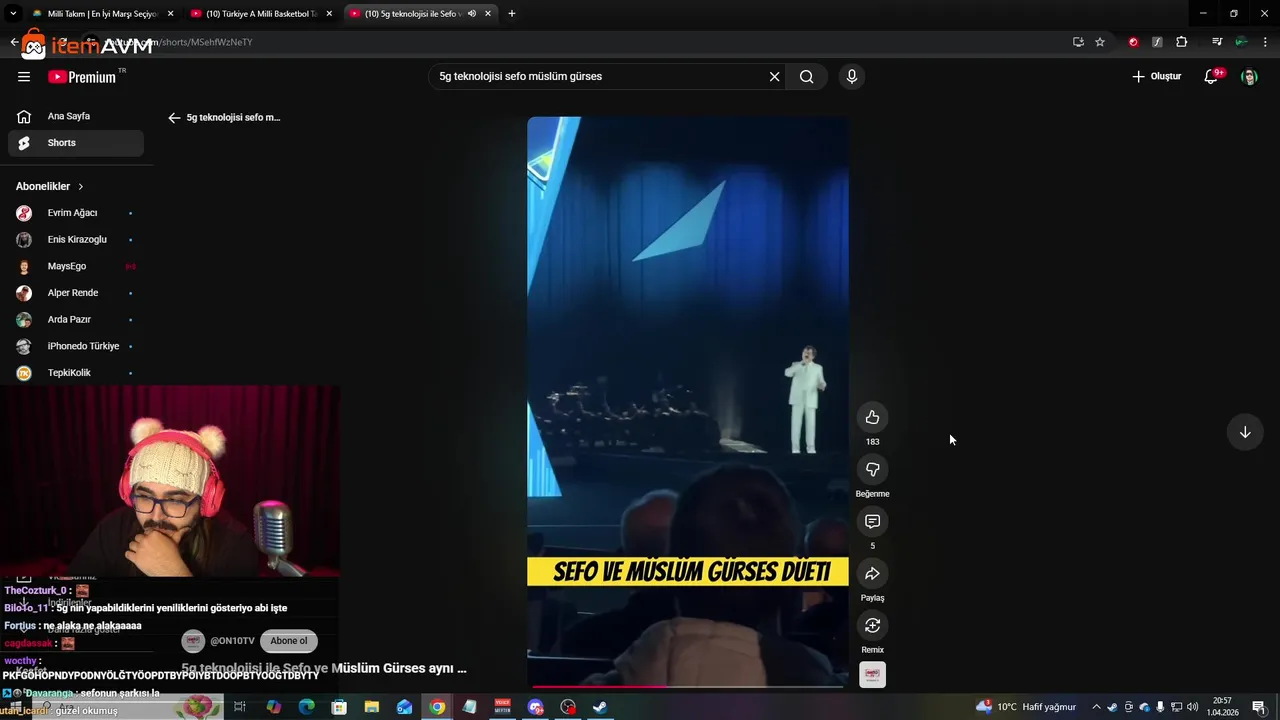Open the YouTube hamburger guide menu
The height and width of the screenshot is (720, 1280).
tap(24, 76)
